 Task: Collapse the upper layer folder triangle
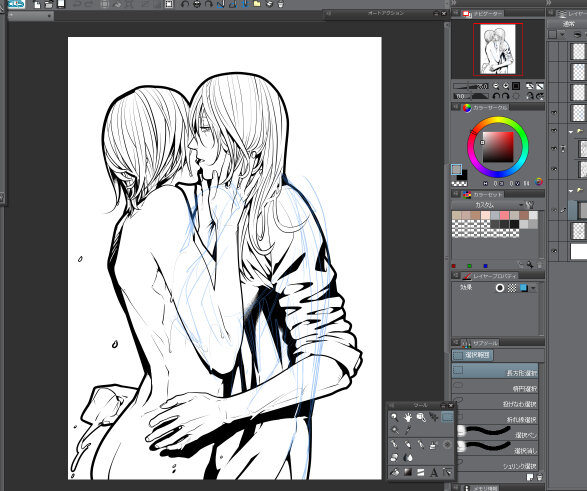click(571, 132)
